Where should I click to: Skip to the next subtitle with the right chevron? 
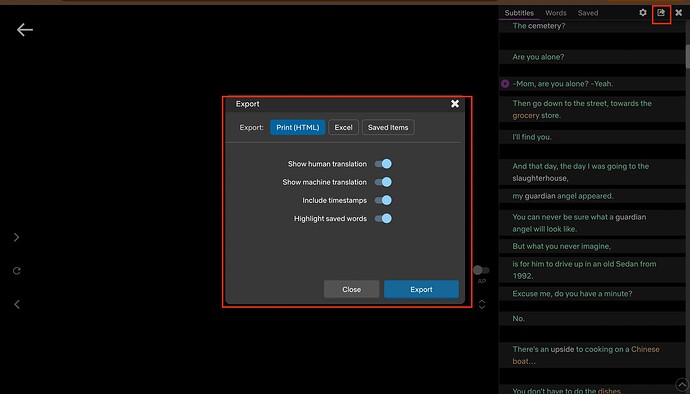coord(17,237)
